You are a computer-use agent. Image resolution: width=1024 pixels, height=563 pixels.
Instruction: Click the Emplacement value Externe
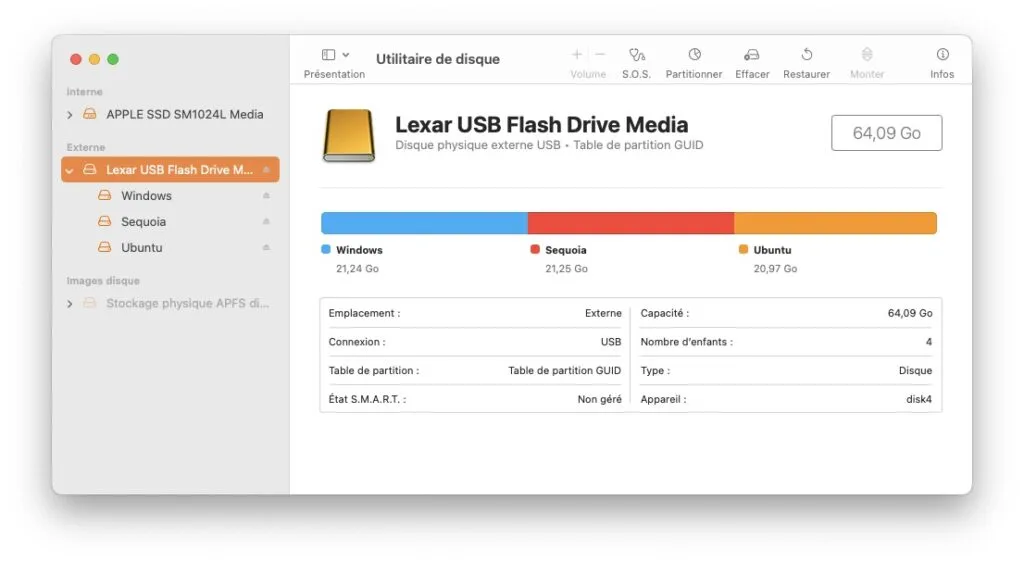(x=603, y=314)
